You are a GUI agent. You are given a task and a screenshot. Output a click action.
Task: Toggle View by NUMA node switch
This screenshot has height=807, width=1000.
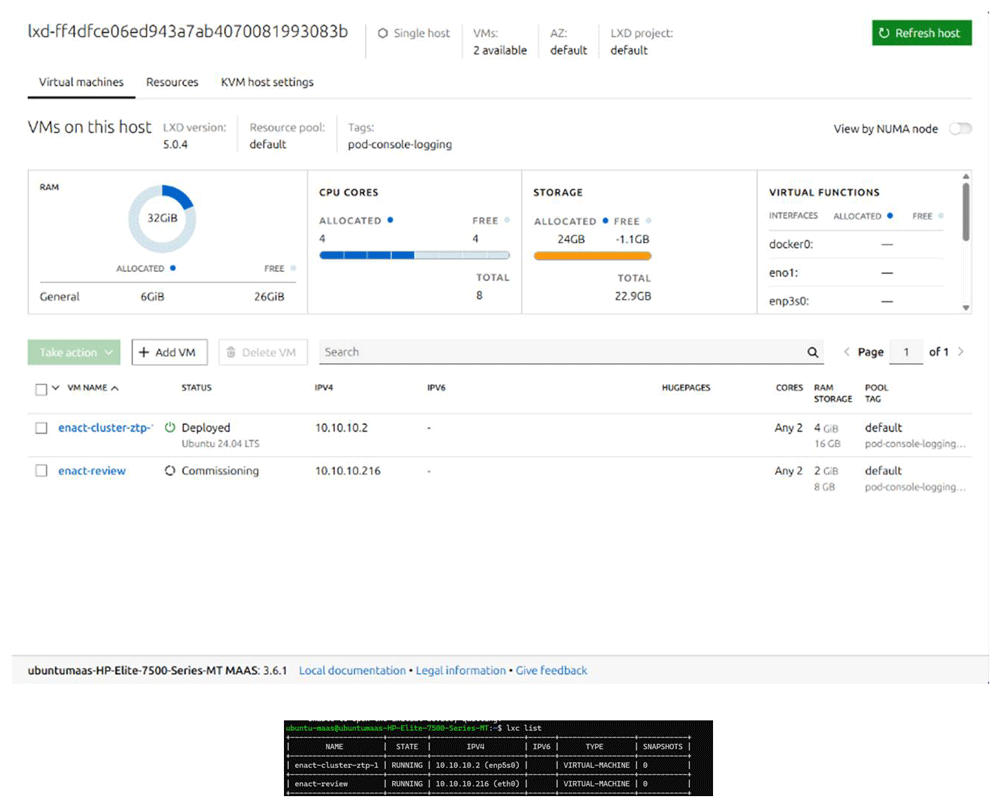[960, 129]
